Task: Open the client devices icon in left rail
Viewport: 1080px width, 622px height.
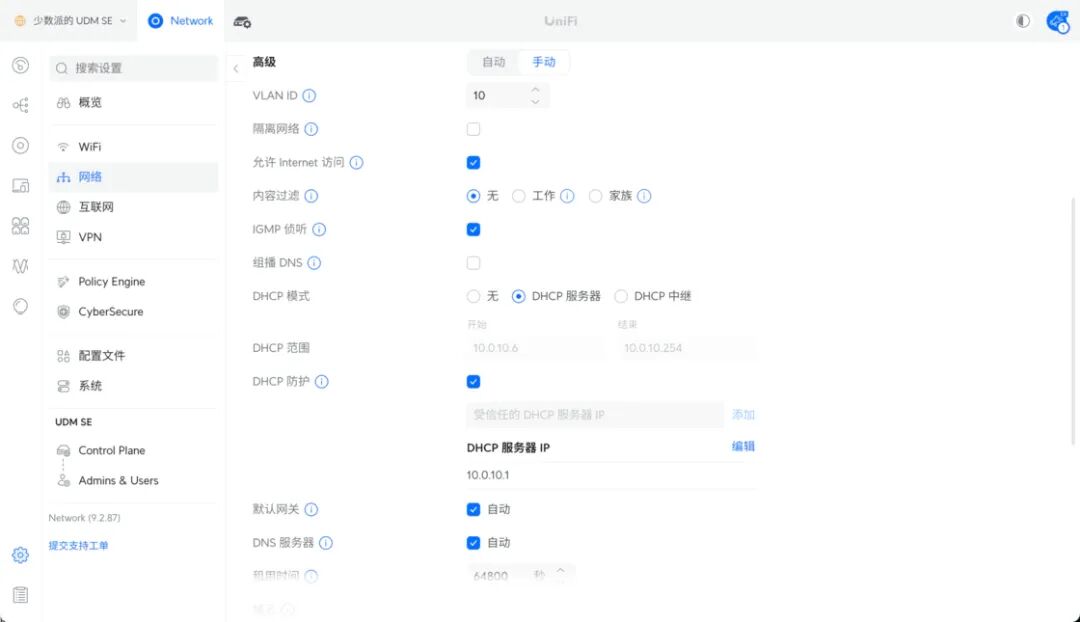Action: tap(21, 185)
